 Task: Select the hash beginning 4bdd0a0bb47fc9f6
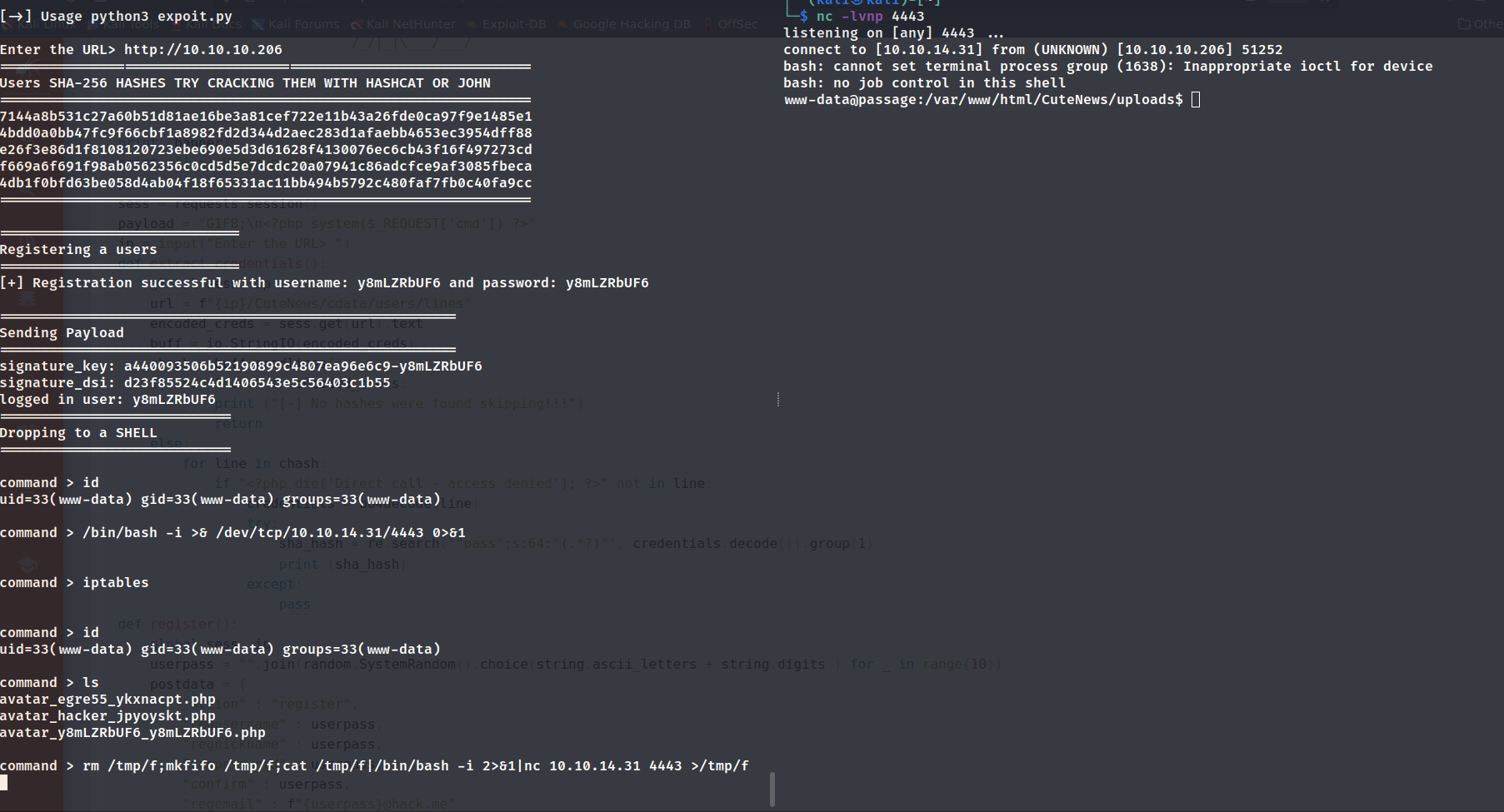click(x=266, y=132)
